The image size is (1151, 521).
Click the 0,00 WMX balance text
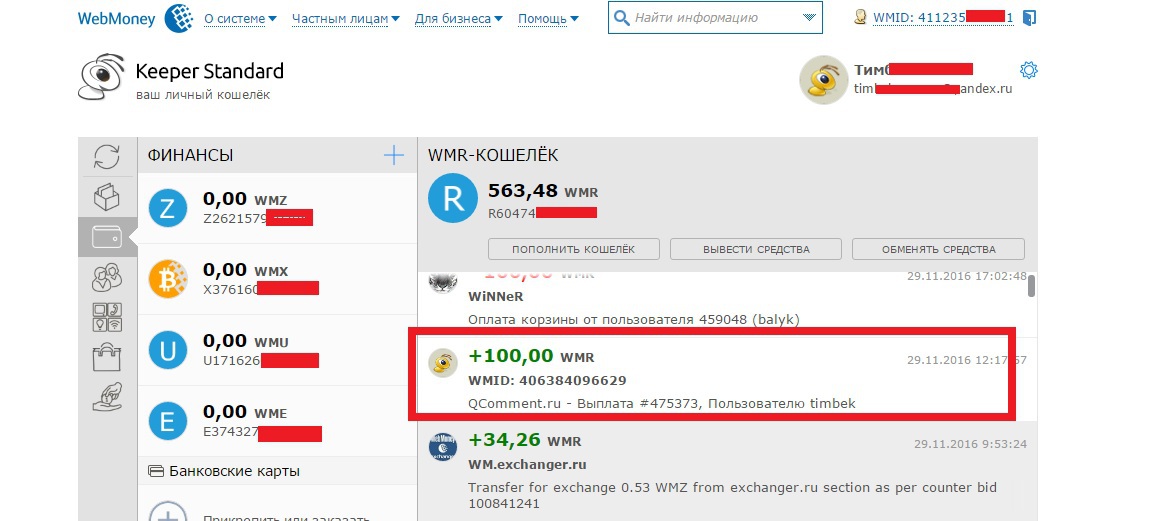(245, 271)
